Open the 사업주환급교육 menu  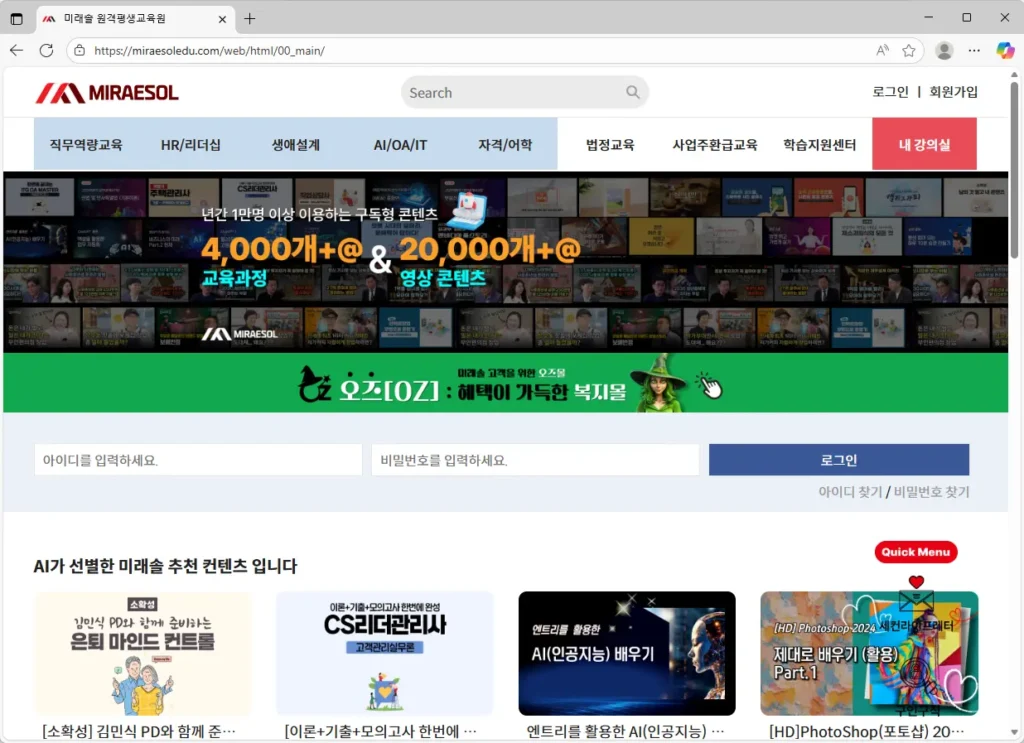coord(715,144)
